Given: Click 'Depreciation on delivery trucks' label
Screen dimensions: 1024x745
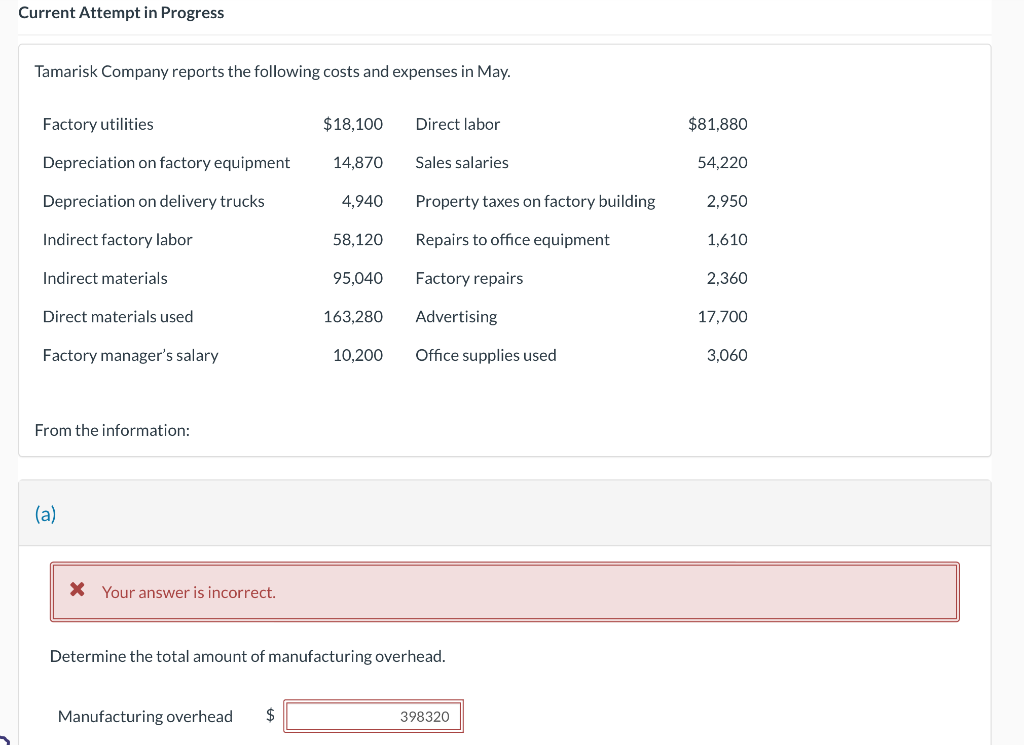Looking at the screenshot, I should (x=153, y=201).
